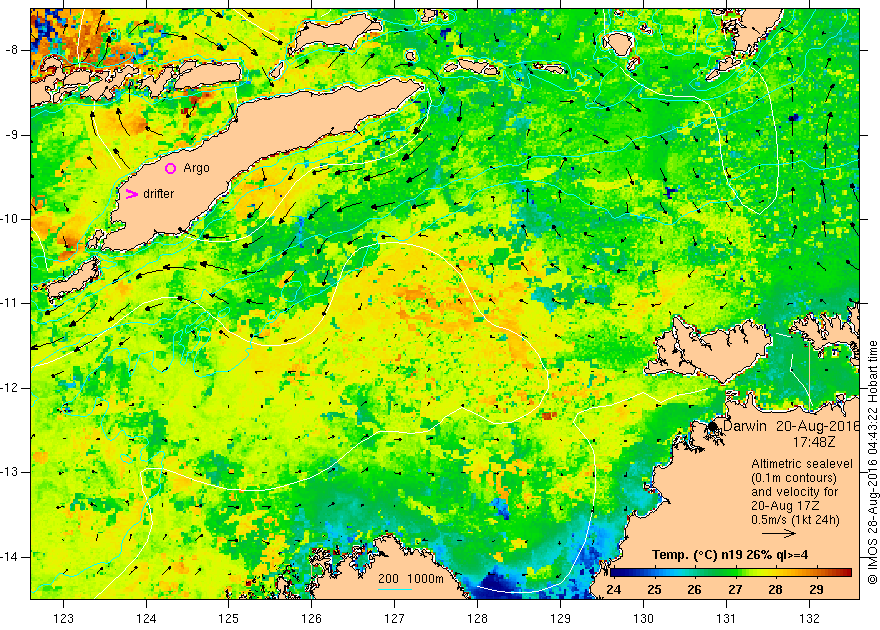Click the magenta drifter arrow marker
This screenshot has width=880, height=630.
click(131, 194)
